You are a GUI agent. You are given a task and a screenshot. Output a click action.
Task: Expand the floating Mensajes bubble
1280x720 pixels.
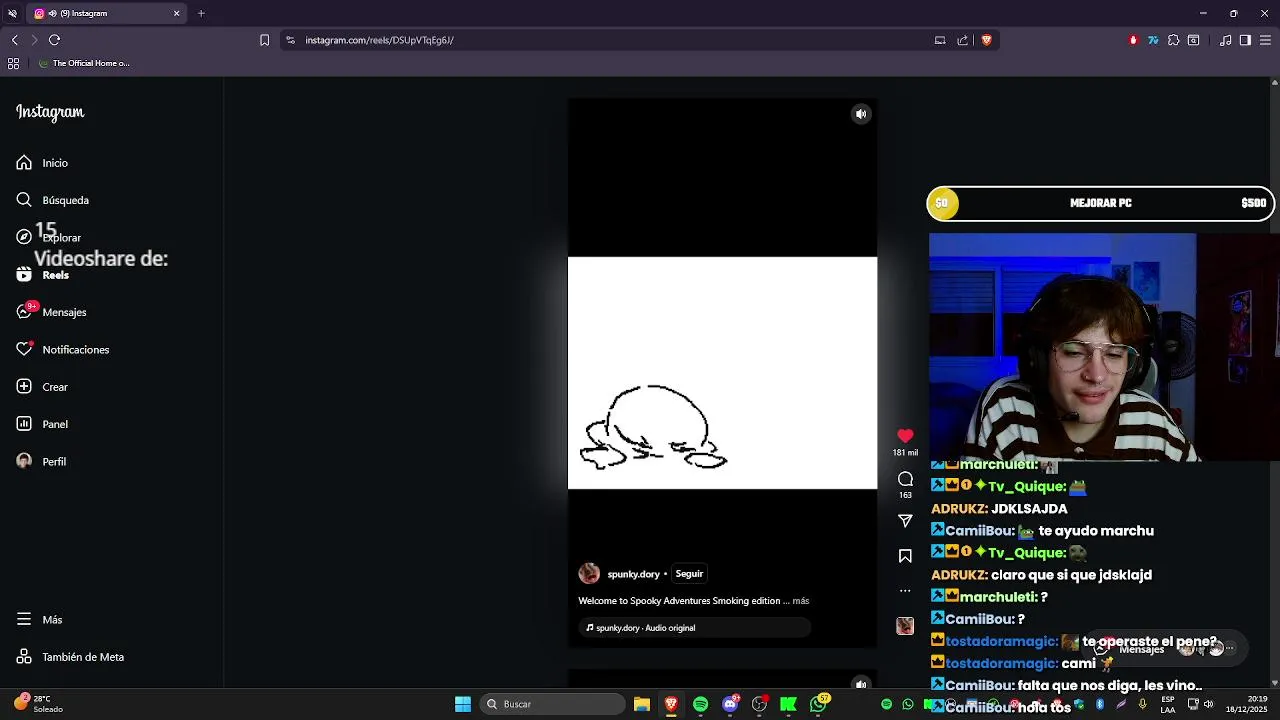point(1165,648)
